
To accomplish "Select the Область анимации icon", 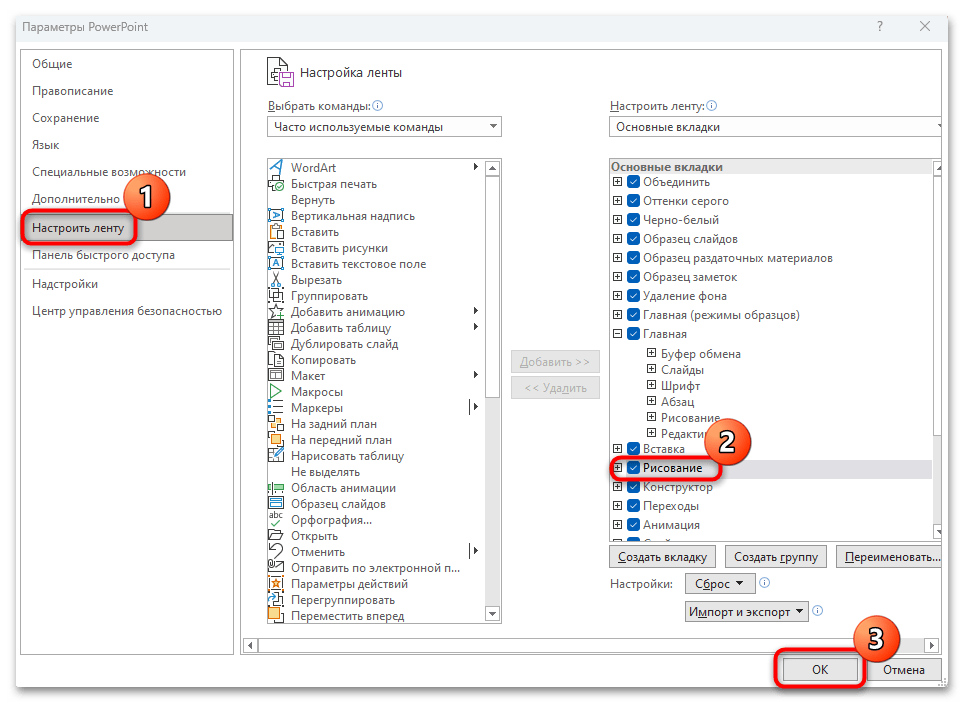I will [x=276, y=487].
